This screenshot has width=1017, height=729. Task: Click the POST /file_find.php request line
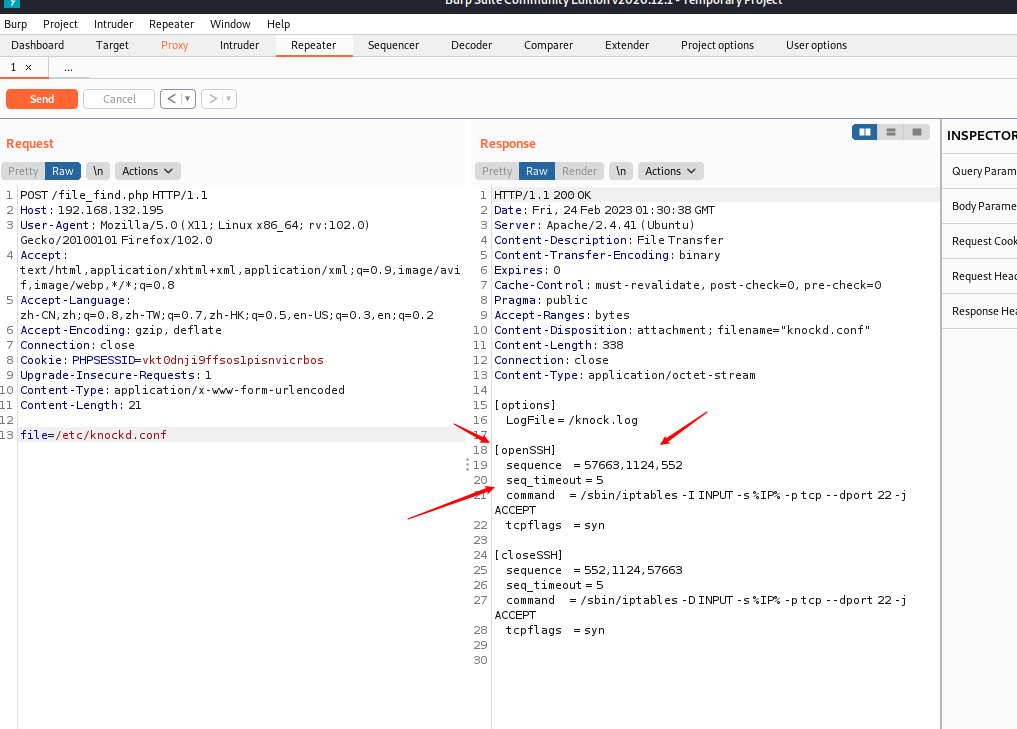point(114,195)
